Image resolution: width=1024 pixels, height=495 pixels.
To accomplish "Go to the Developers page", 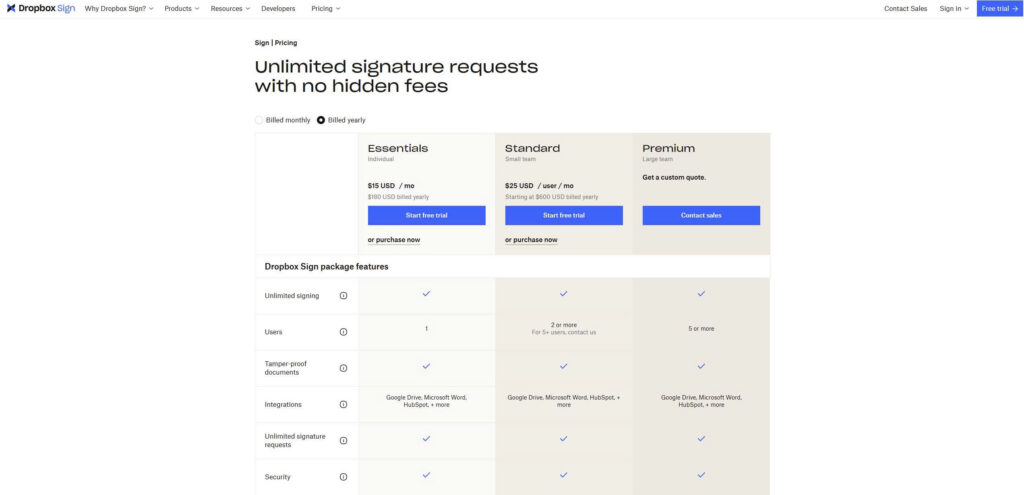I will [278, 8].
